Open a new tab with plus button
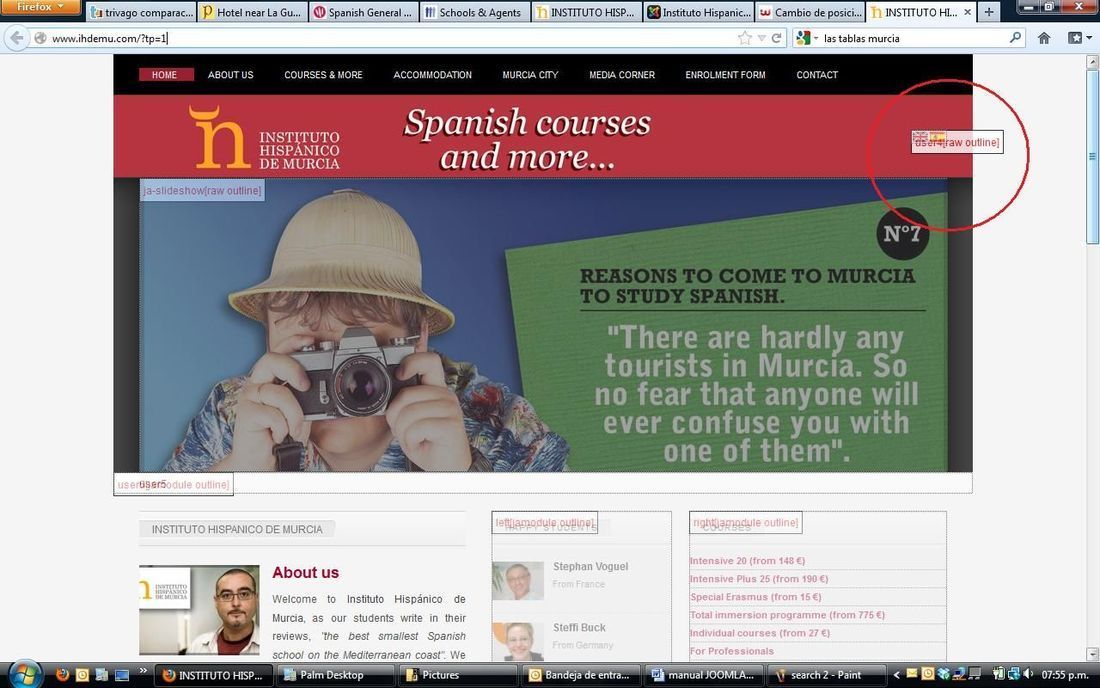 tap(988, 12)
